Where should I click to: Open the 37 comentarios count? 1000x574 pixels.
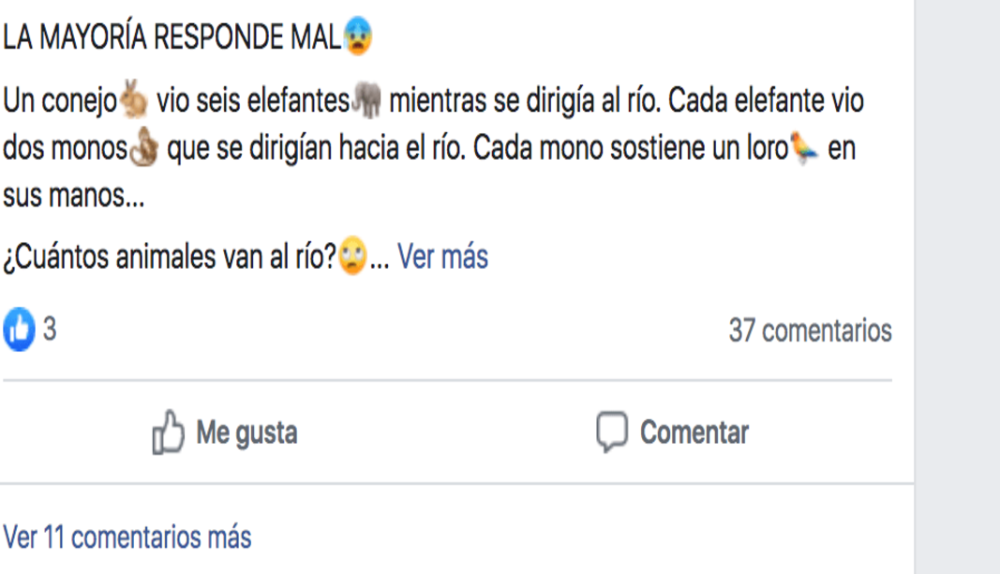pyautogui.click(x=810, y=330)
